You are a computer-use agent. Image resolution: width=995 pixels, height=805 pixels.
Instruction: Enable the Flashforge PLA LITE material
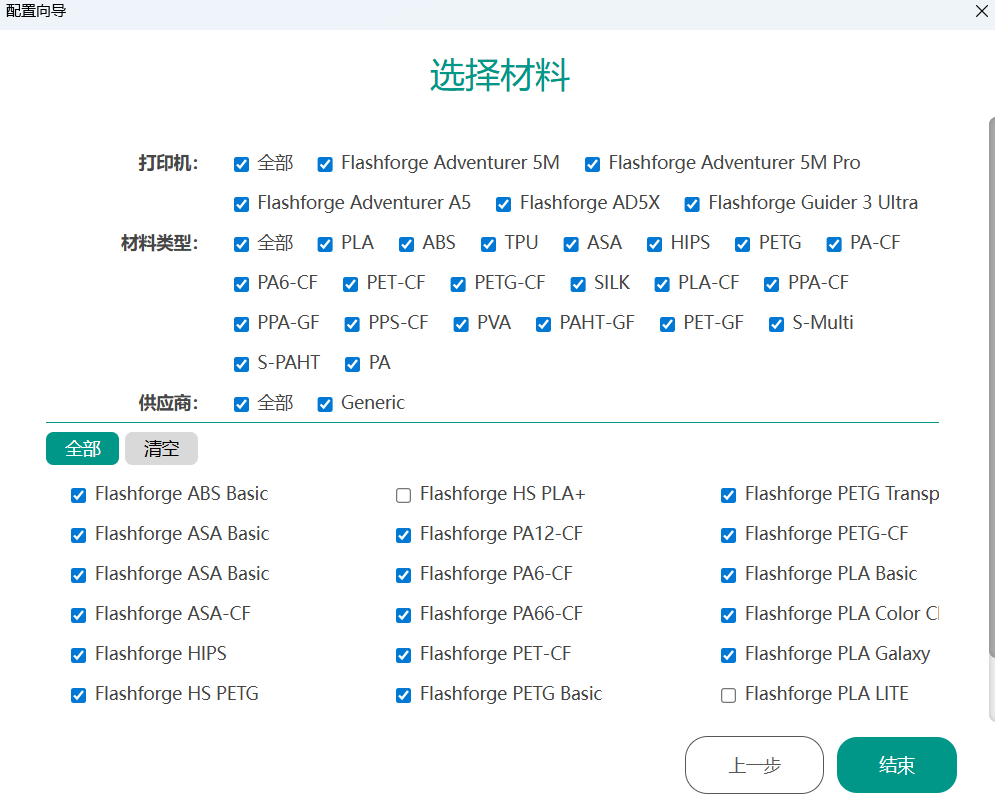[728, 695]
